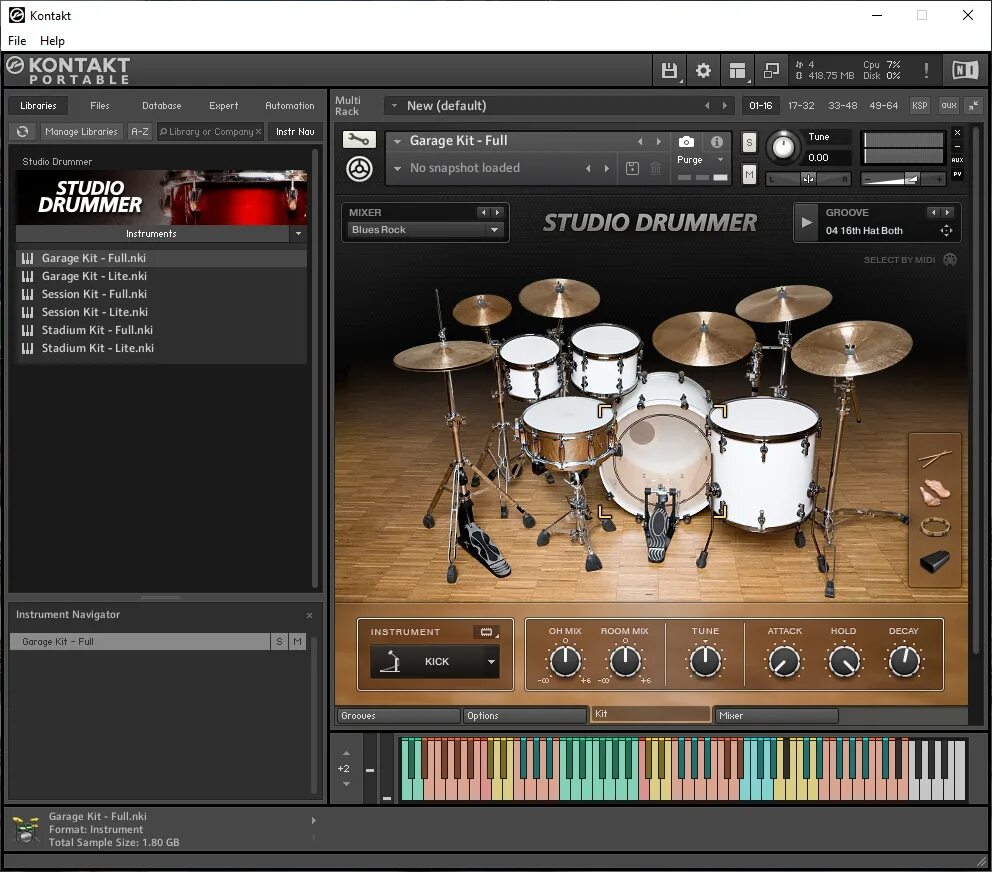Image resolution: width=992 pixels, height=872 pixels.
Task: Switch to the Expert tab
Action: [x=223, y=106]
